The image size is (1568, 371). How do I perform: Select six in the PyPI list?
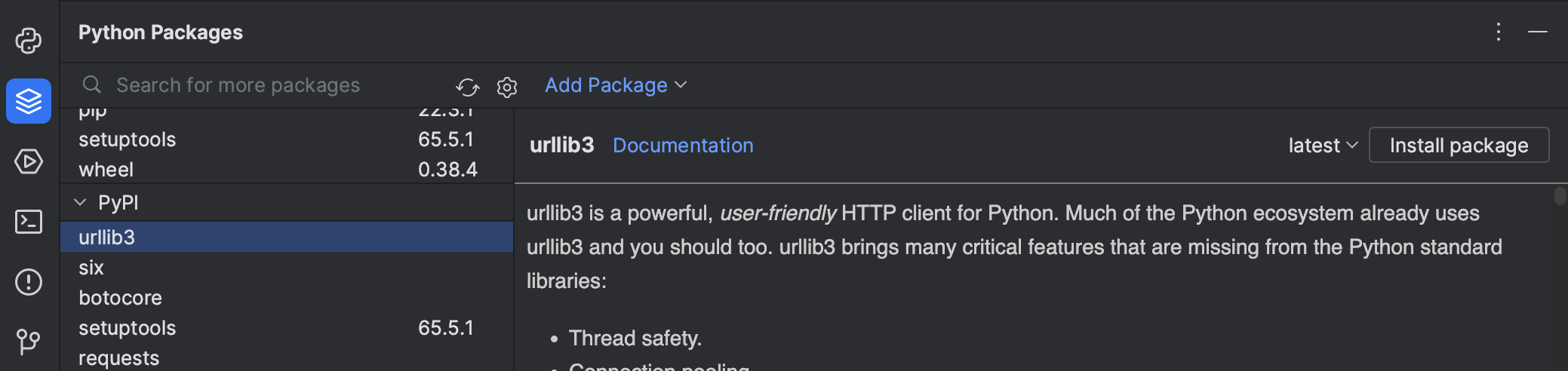tap(91, 268)
